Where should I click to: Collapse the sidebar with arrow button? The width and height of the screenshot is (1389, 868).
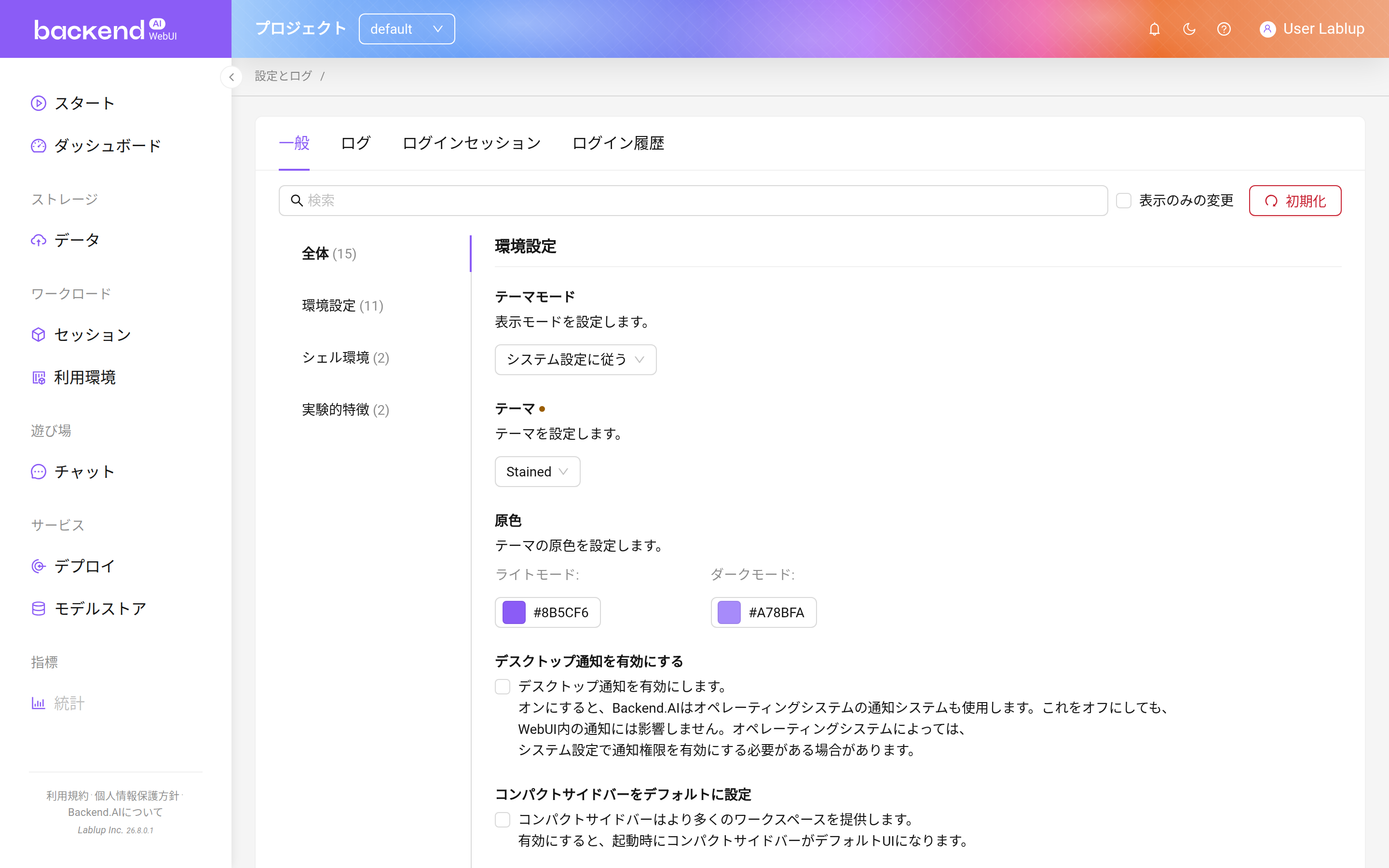pyautogui.click(x=231, y=76)
